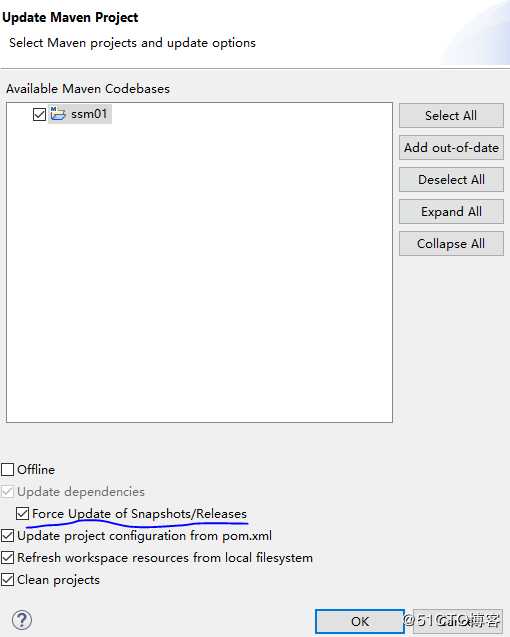Uncheck the ssm01 project checkbox
The height and width of the screenshot is (637, 510).
pyautogui.click(x=39, y=114)
